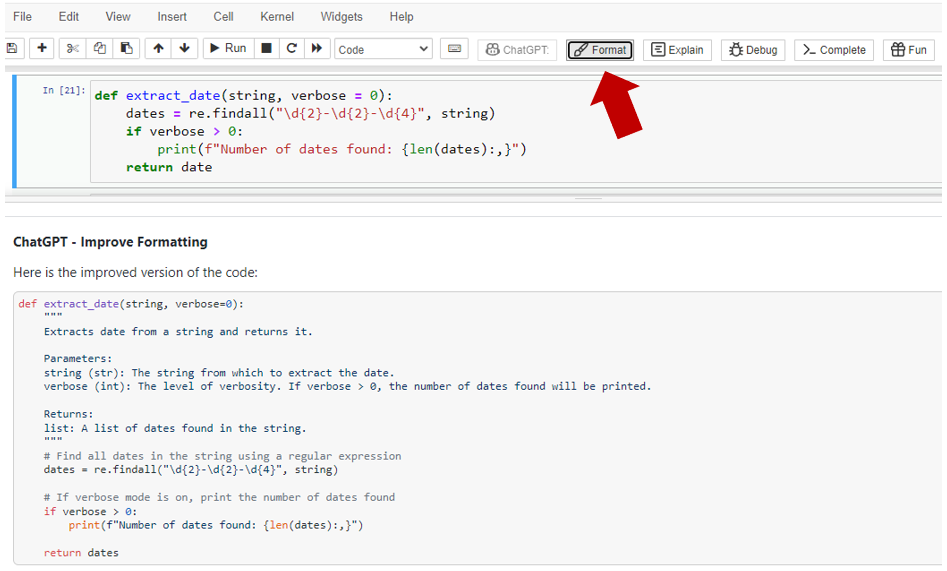Viewport: 947px width, 571px height.
Task: Copy selected cells icon
Action: tap(100, 49)
